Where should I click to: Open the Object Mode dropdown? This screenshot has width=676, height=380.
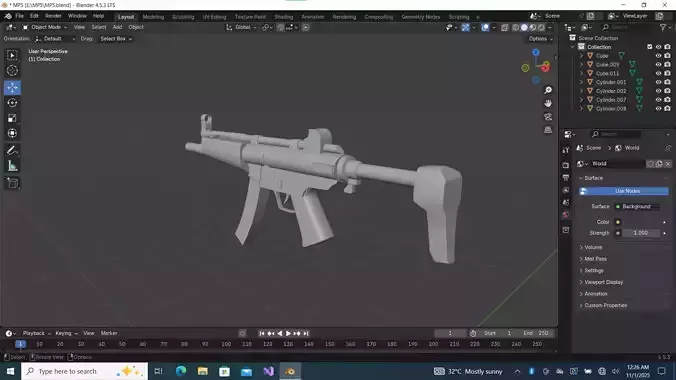click(45, 27)
